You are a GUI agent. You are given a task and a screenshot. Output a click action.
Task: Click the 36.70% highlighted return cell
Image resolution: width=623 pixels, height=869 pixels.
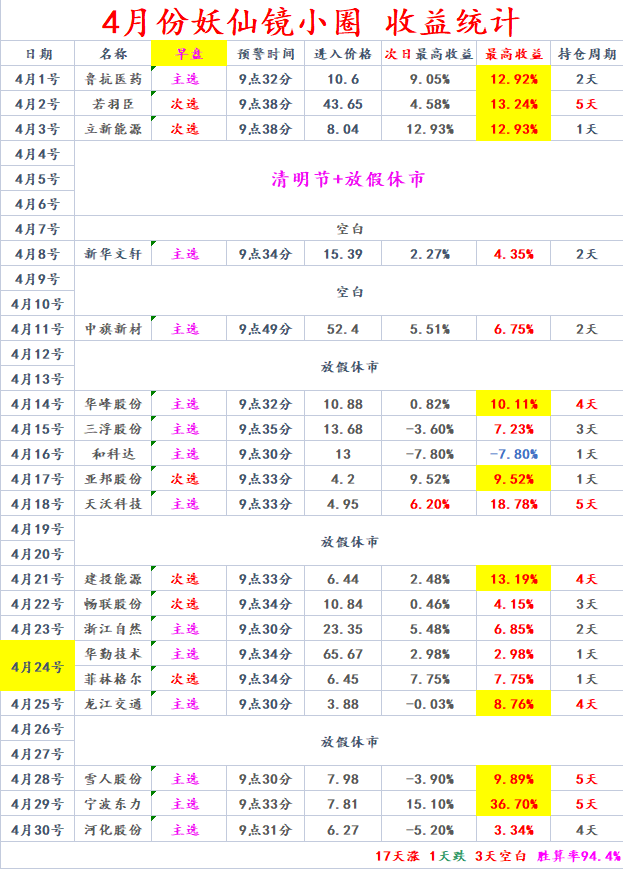tap(514, 804)
